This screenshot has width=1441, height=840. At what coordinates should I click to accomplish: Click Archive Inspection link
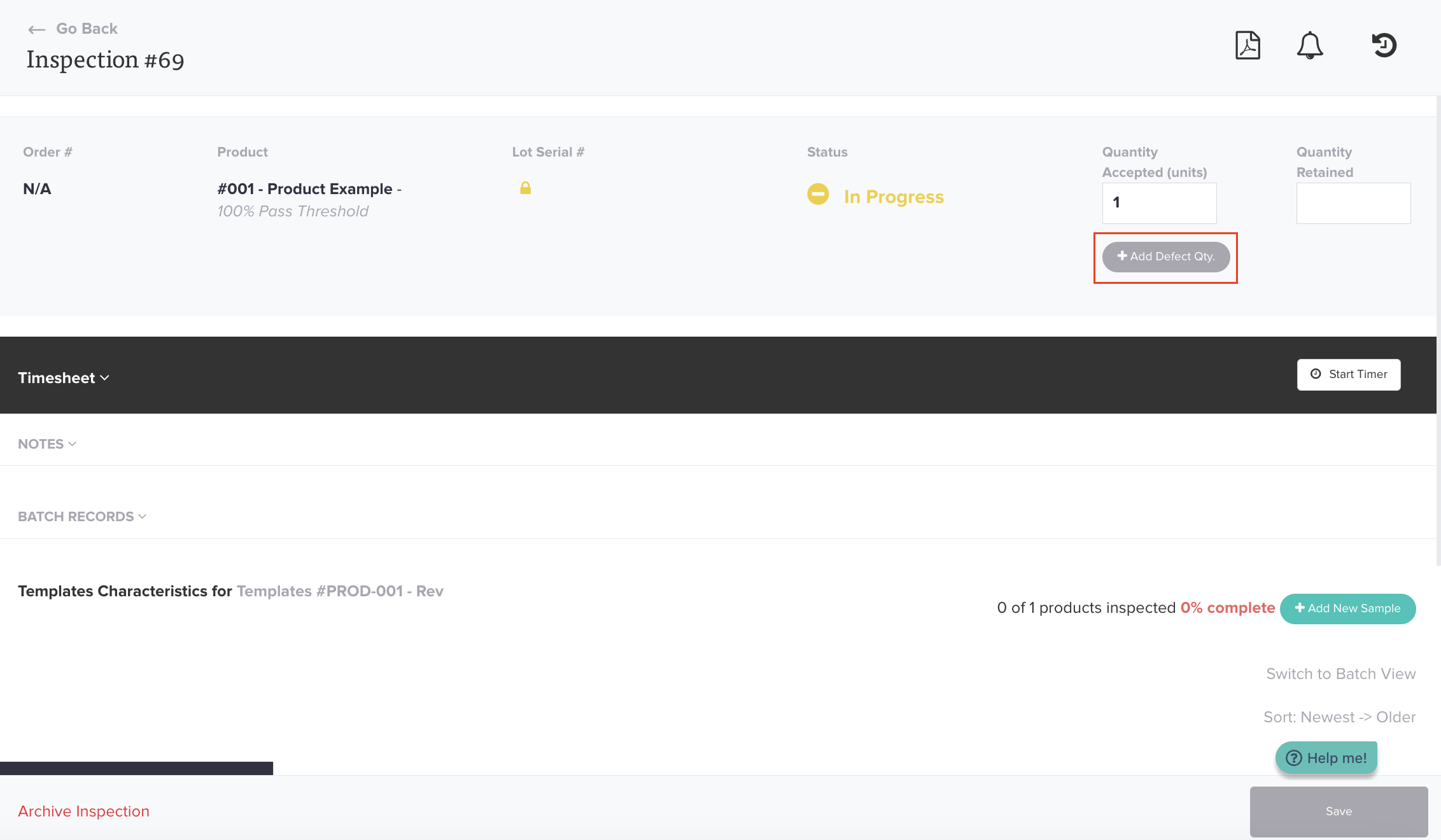point(83,811)
